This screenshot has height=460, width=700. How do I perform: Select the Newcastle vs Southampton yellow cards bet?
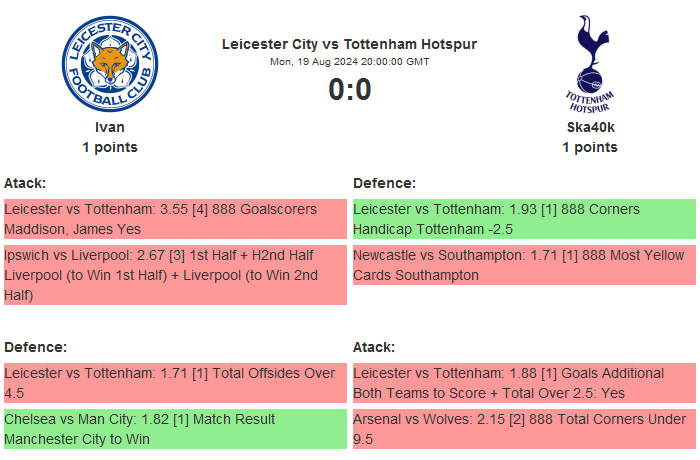[x=523, y=265]
